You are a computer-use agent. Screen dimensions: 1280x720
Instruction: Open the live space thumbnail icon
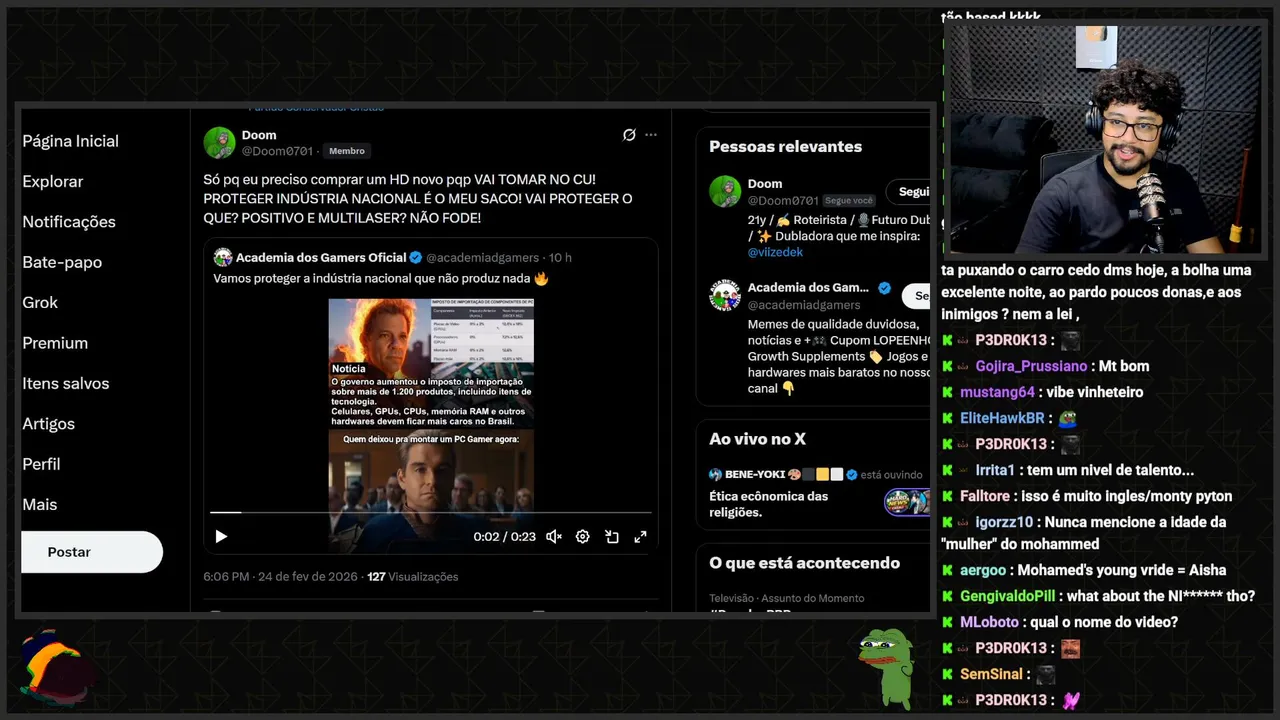[x=907, y=501]
